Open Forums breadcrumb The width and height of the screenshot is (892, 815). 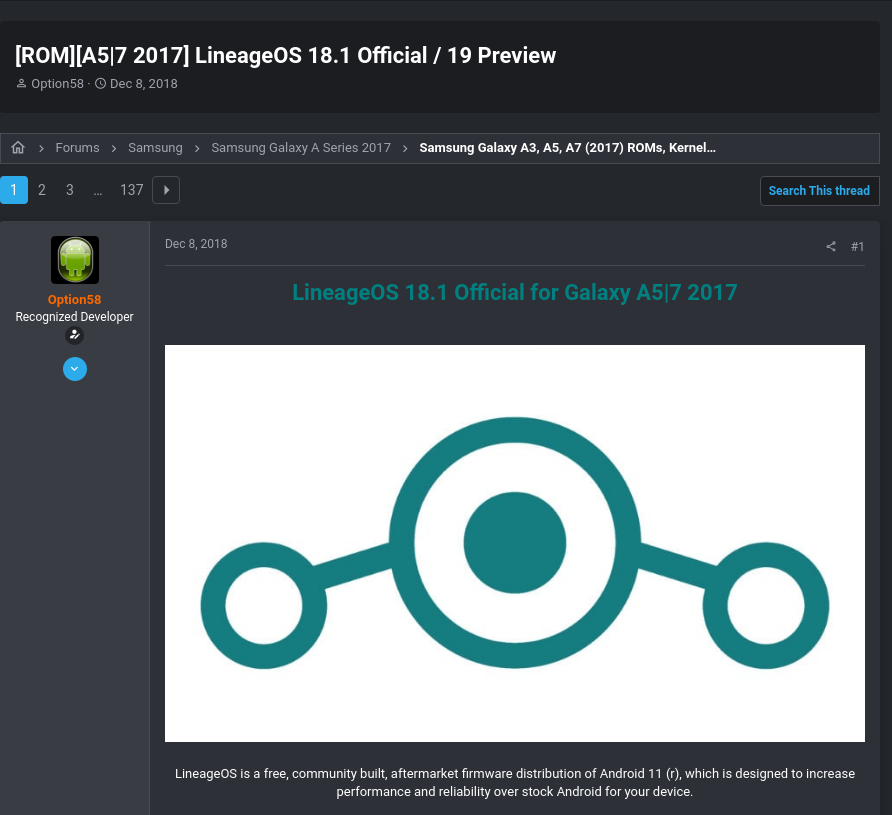pos(77,148)
